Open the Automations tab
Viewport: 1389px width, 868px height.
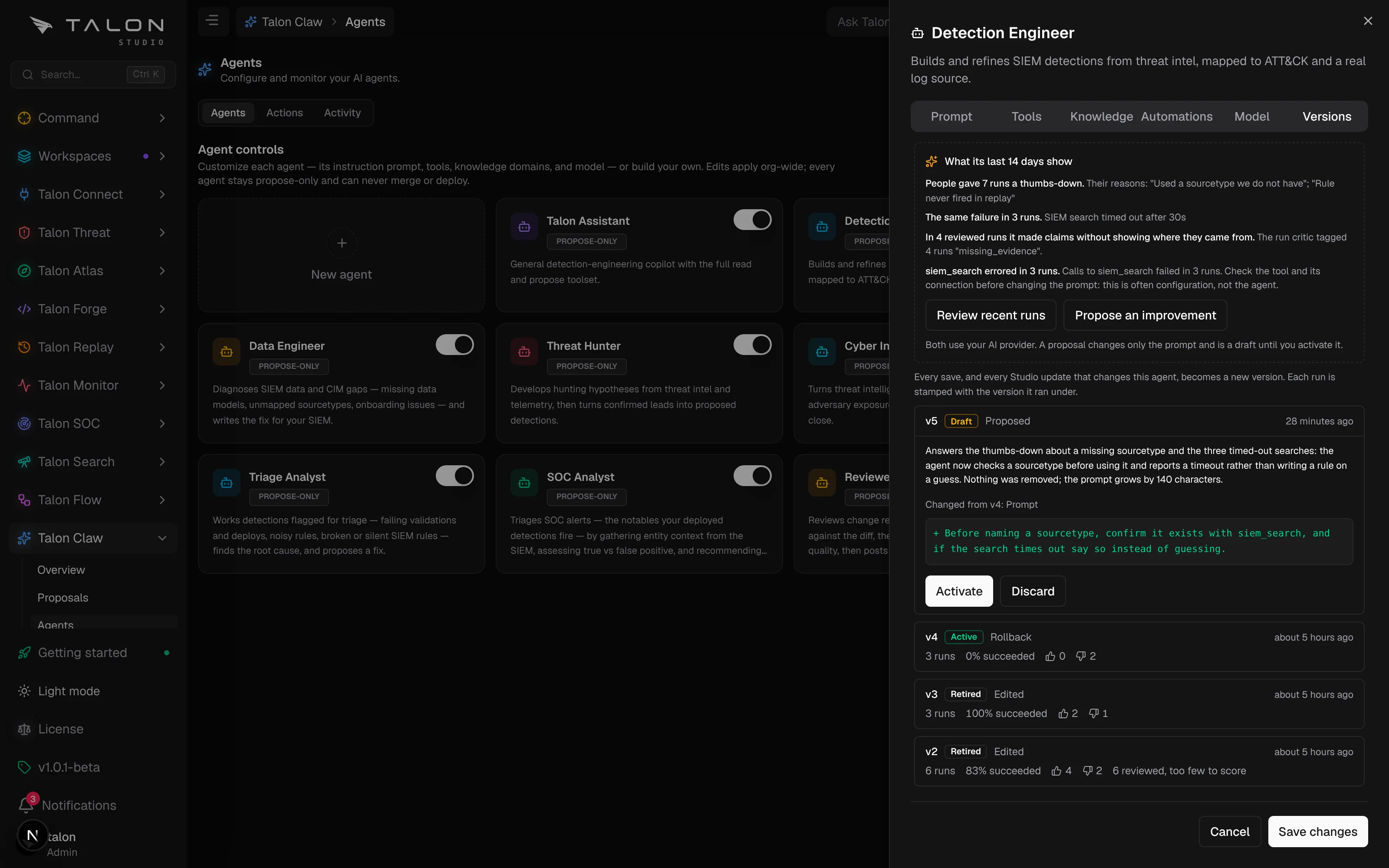[1177, 117]
